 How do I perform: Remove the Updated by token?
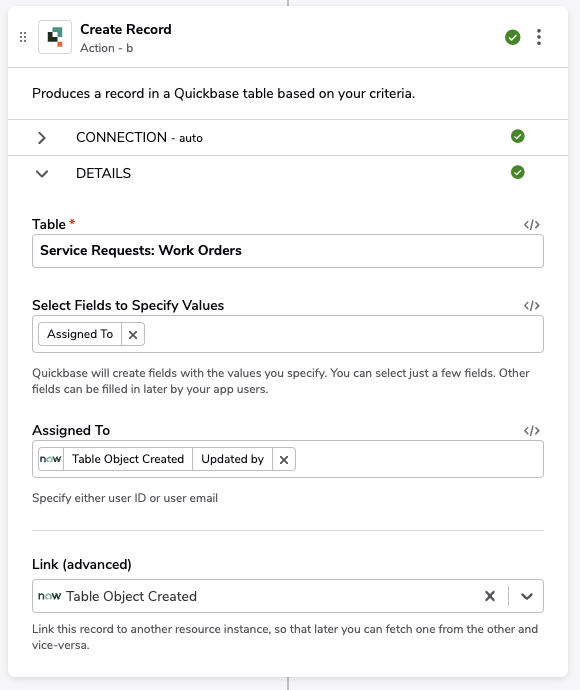(284, 459)
